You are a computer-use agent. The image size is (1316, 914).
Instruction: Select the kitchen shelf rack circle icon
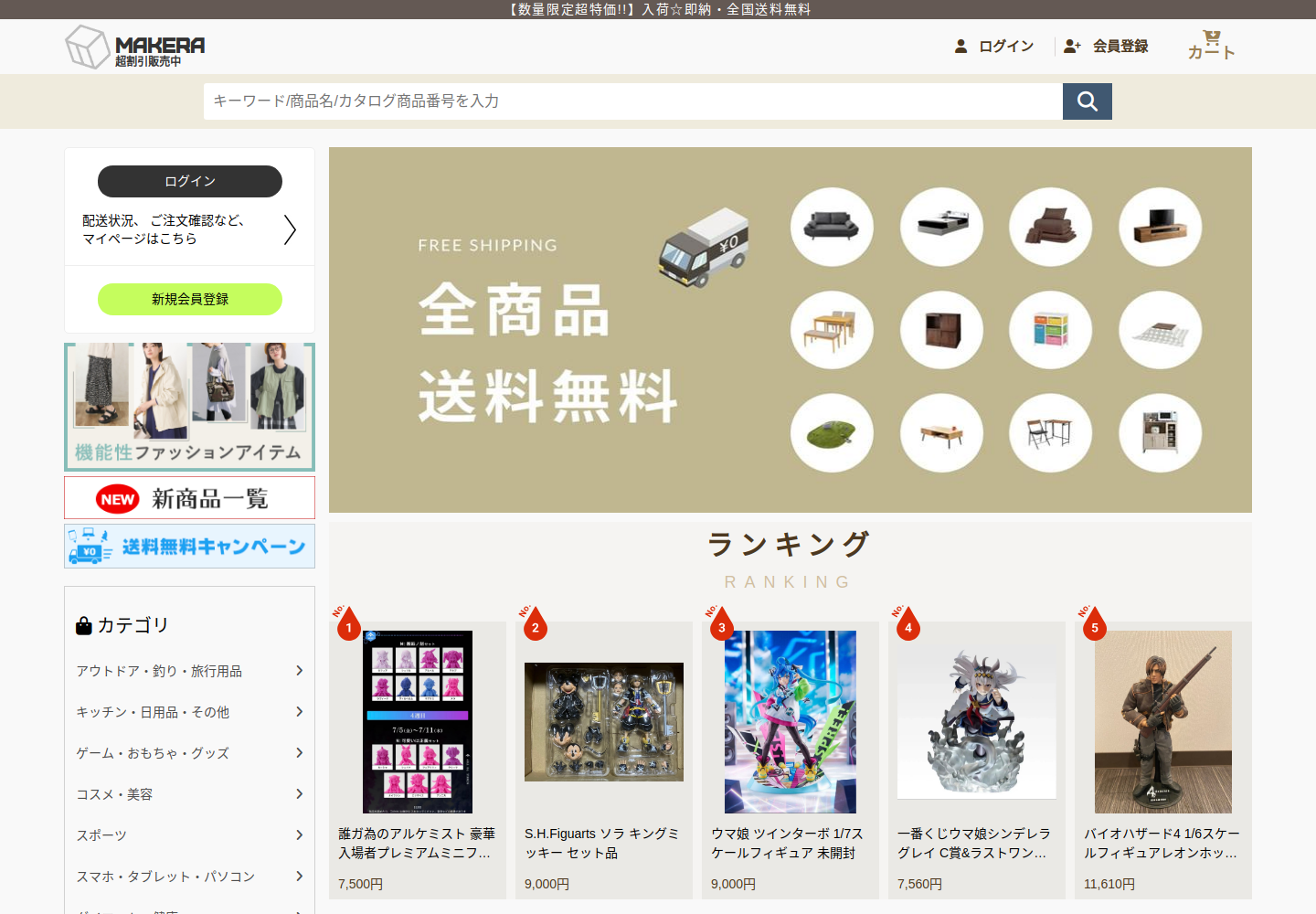[x=1161, y=433]
